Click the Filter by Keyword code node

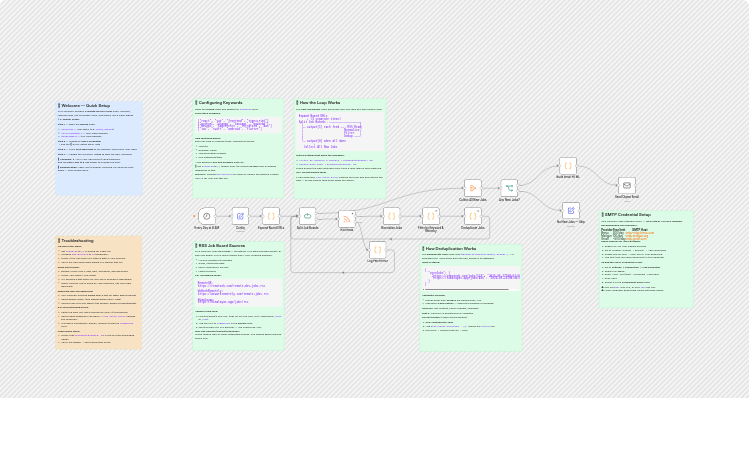click(x=430, y=216)
